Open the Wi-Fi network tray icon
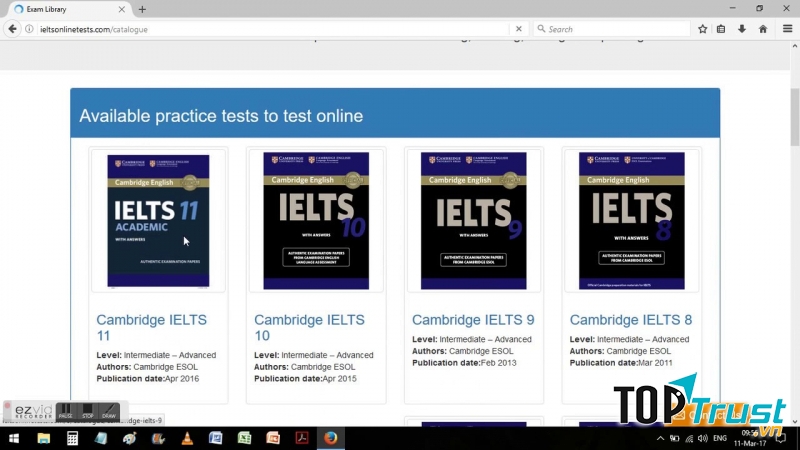 pos(689,438)
